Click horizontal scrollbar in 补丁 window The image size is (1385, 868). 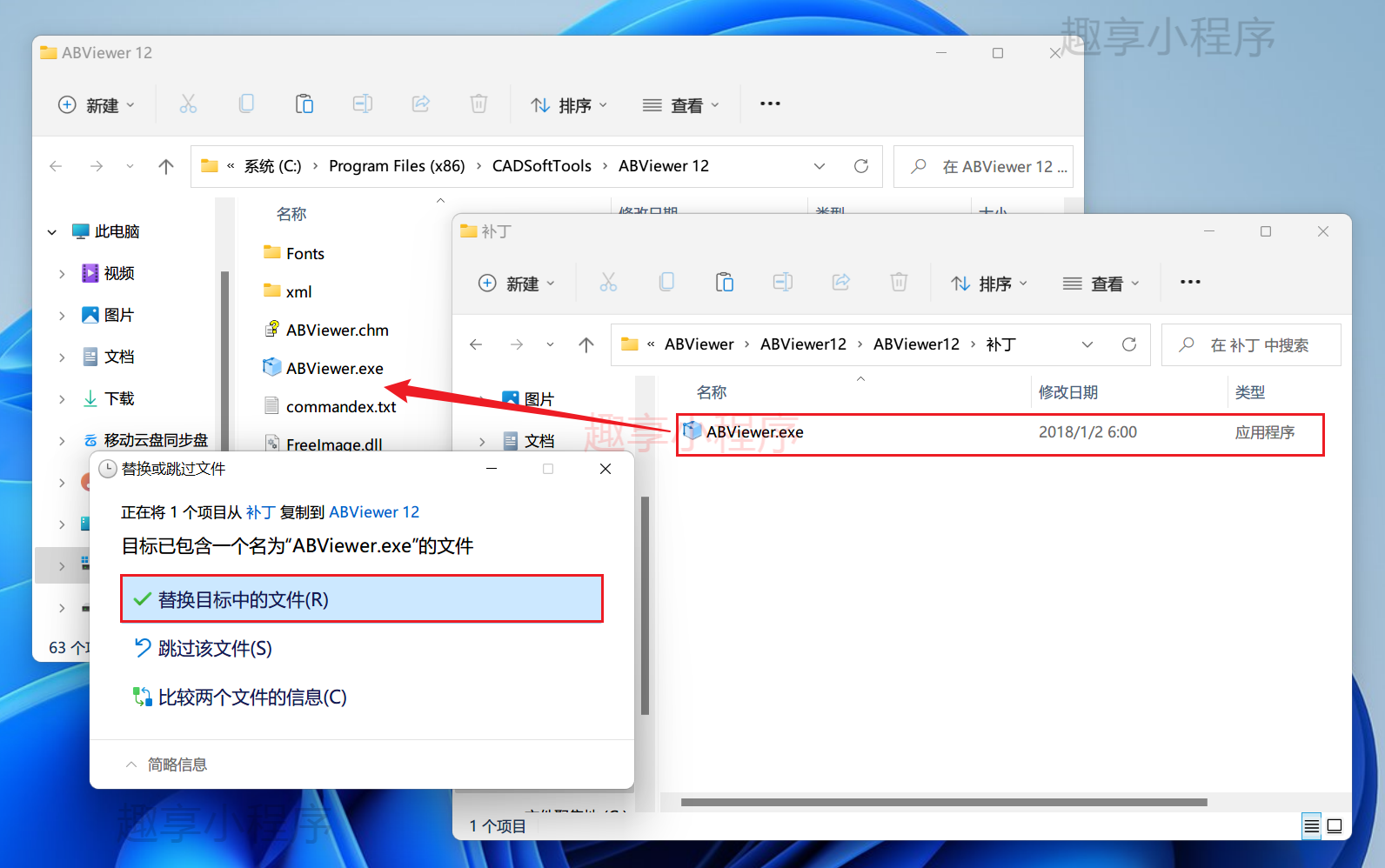(944, 802)
